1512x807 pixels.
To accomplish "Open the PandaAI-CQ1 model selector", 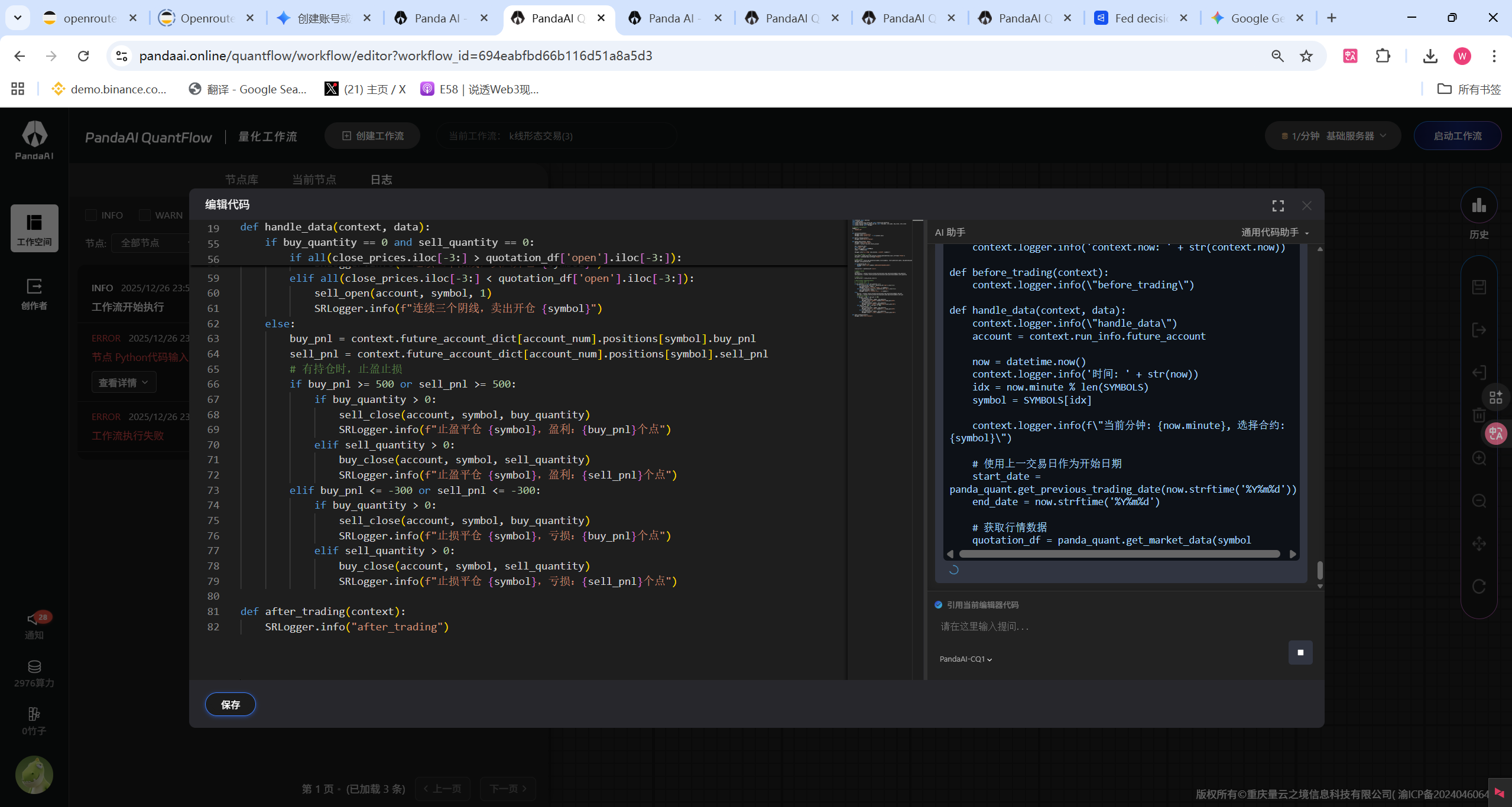I will click(x=966, y=659).
